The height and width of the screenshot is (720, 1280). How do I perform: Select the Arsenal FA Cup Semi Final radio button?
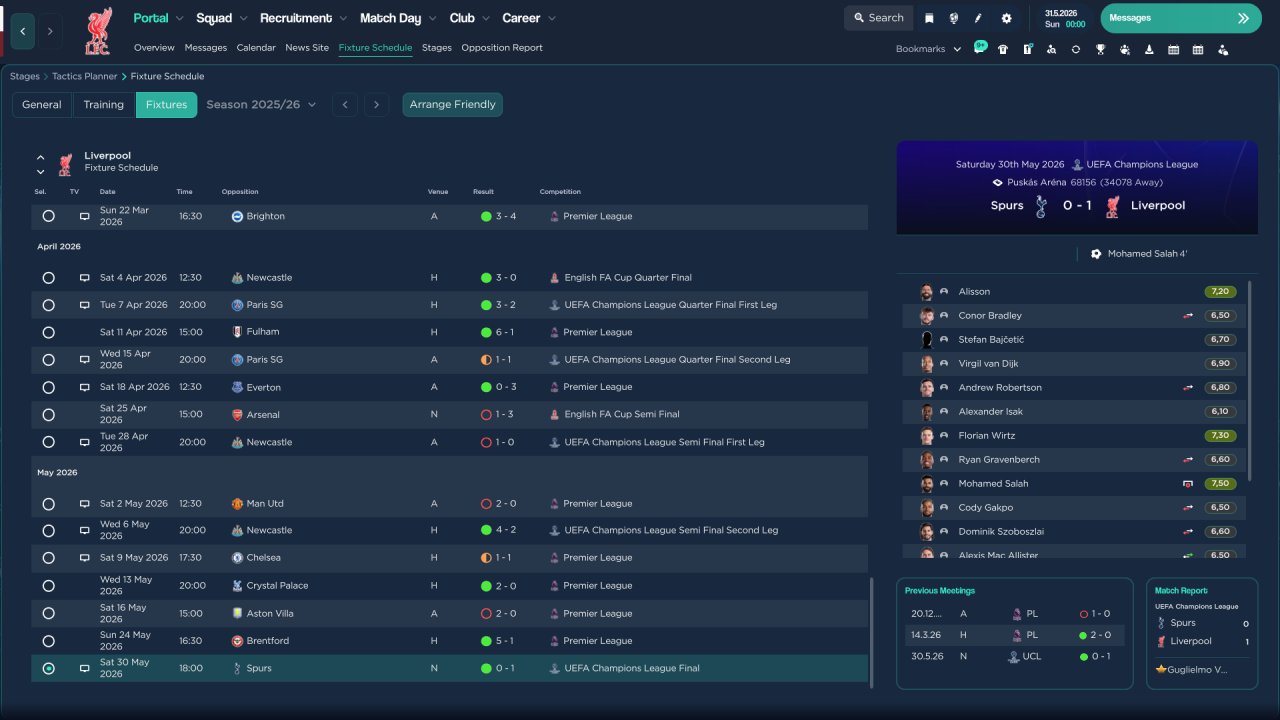point(48,414)
